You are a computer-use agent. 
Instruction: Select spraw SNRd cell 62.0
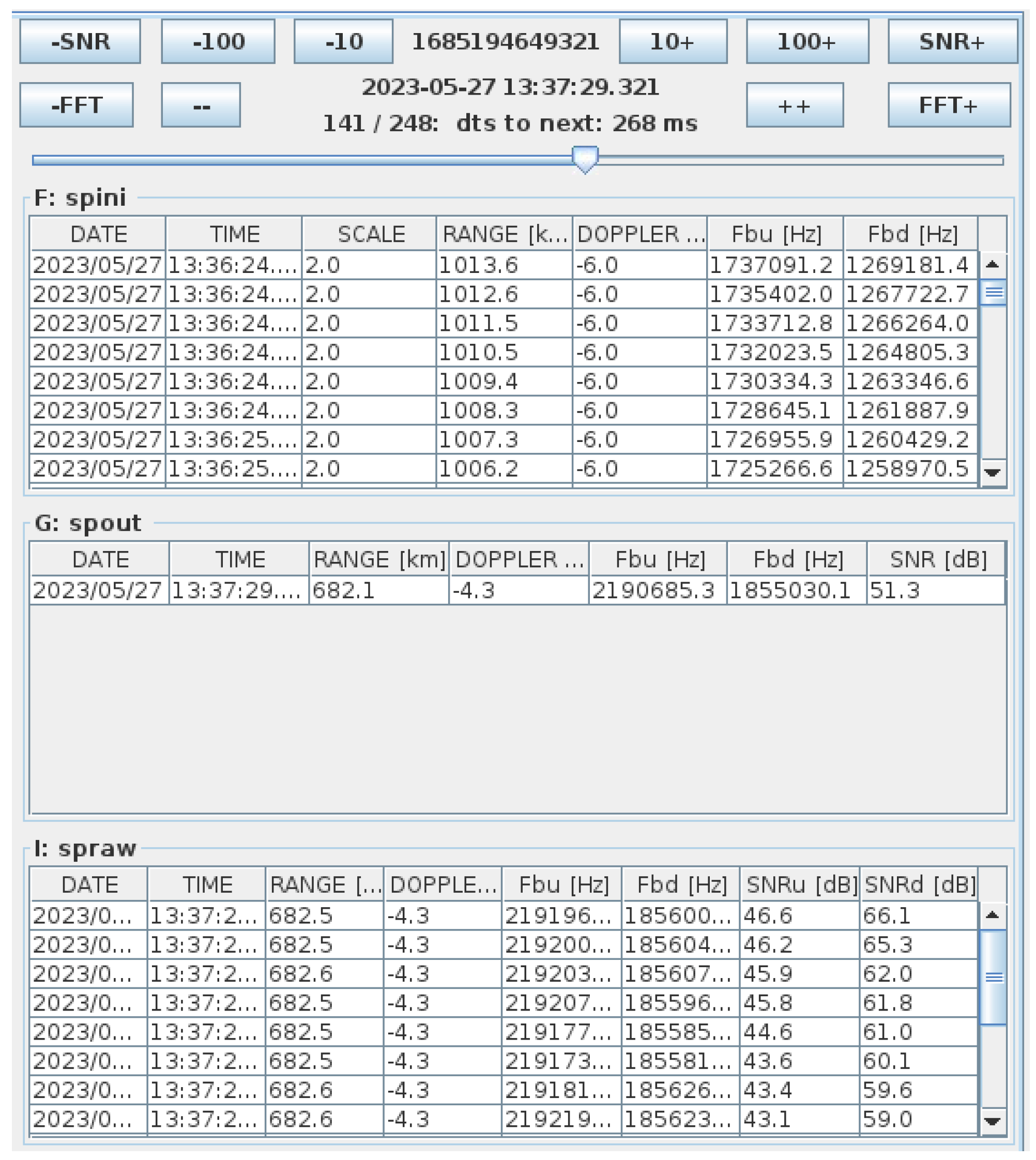coord(919,974)
